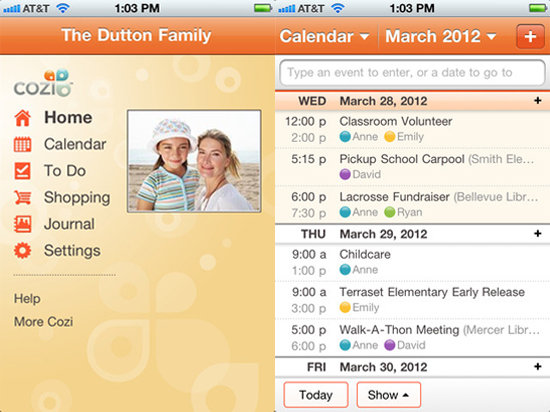
Task: Click the event entry text field
Action: coord(412,73)
